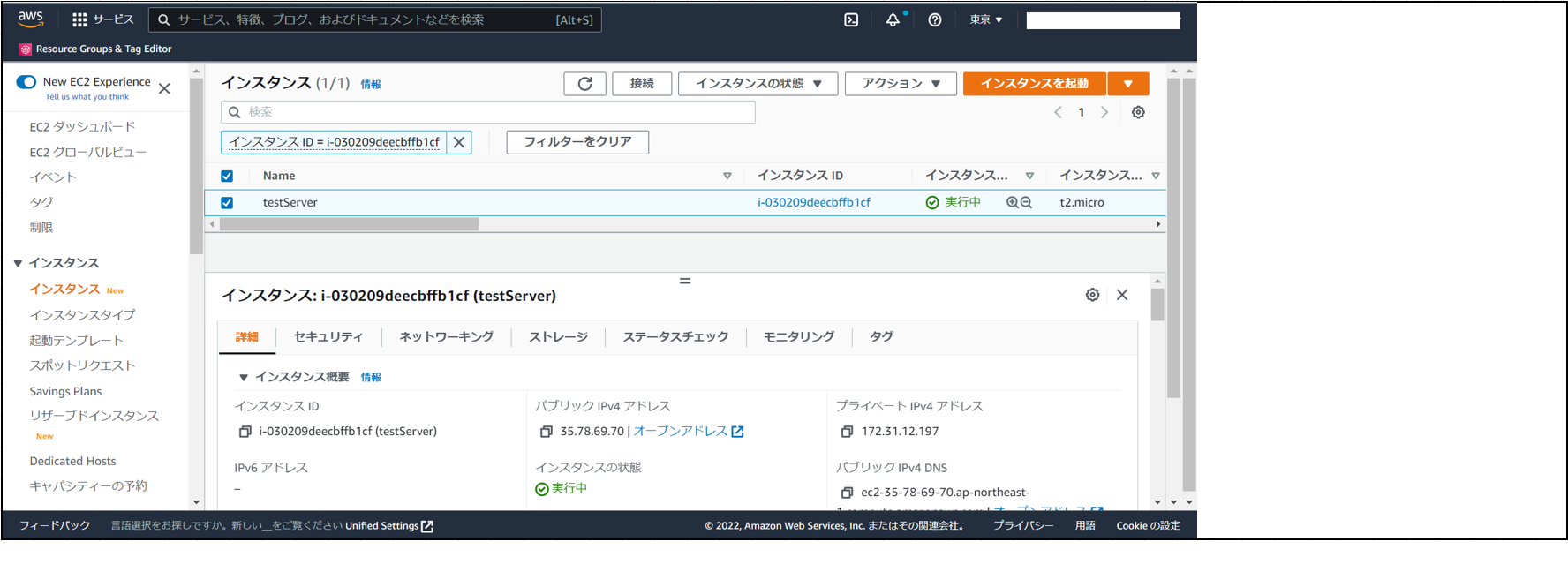This screenshot has height=572, width=1568.
Task: Focus the top AWS services search box
Action: point(375,19)
